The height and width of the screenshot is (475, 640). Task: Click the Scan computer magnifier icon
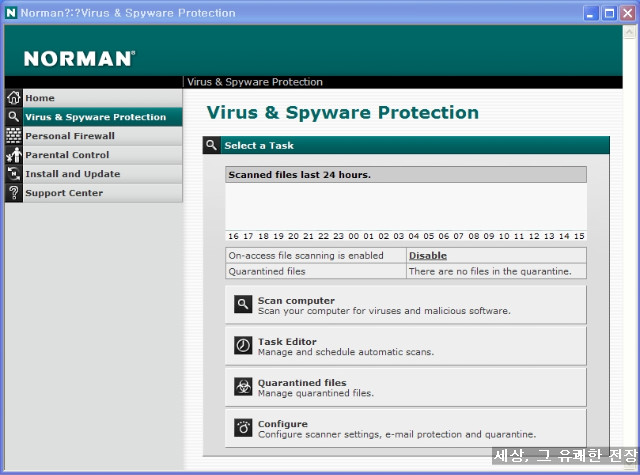[243, 304]
